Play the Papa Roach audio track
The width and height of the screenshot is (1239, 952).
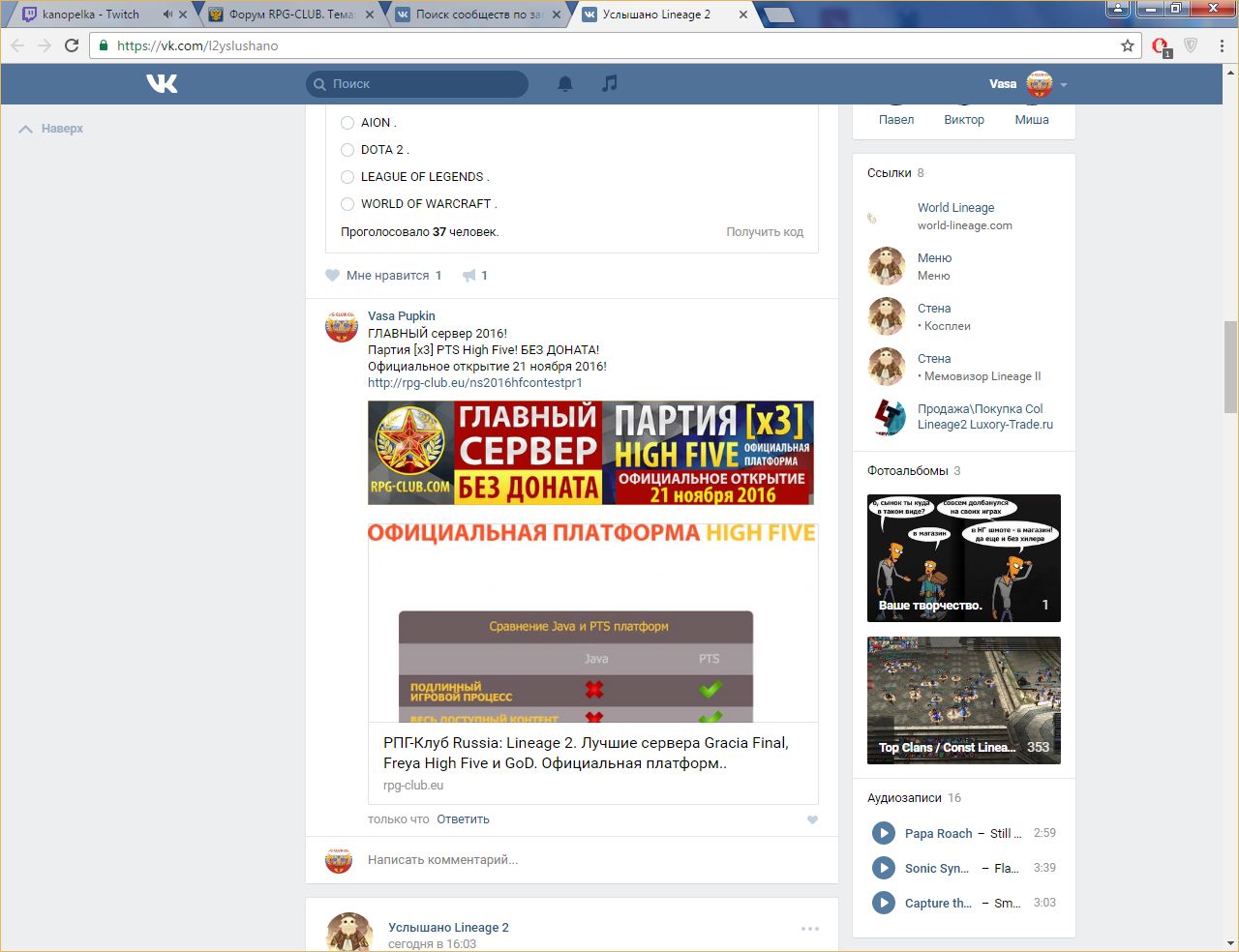[x=883, y=833]
